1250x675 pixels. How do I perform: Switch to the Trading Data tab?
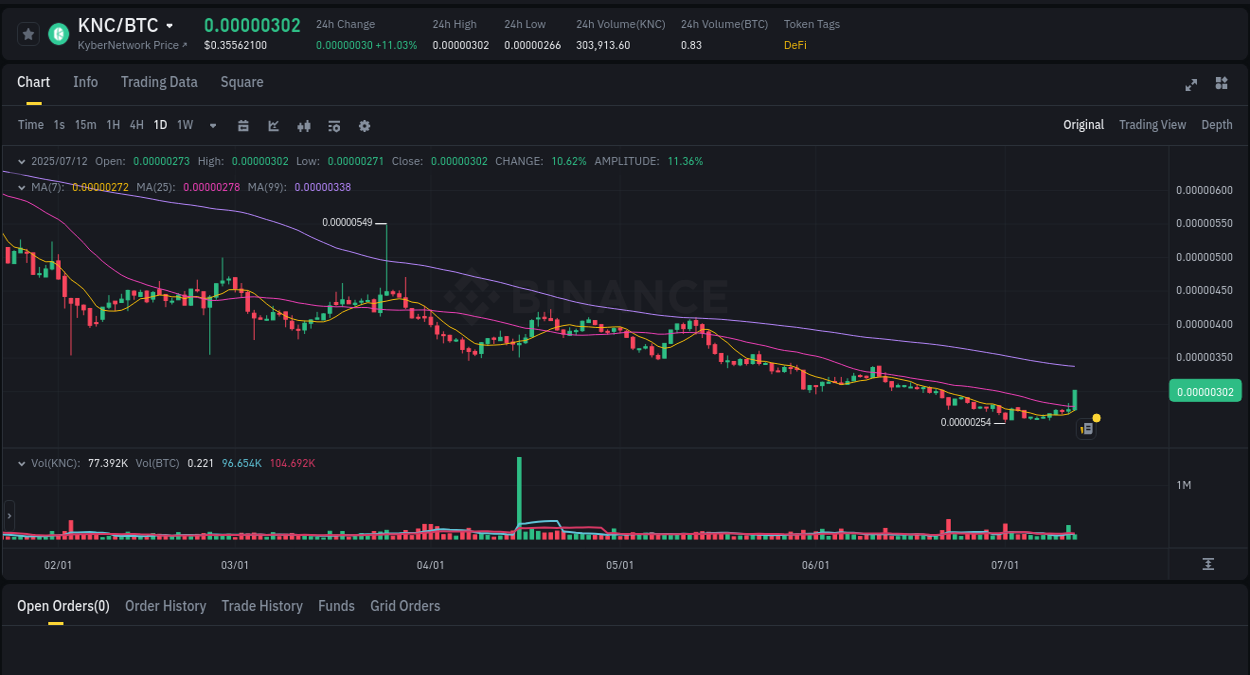point(159,82)
